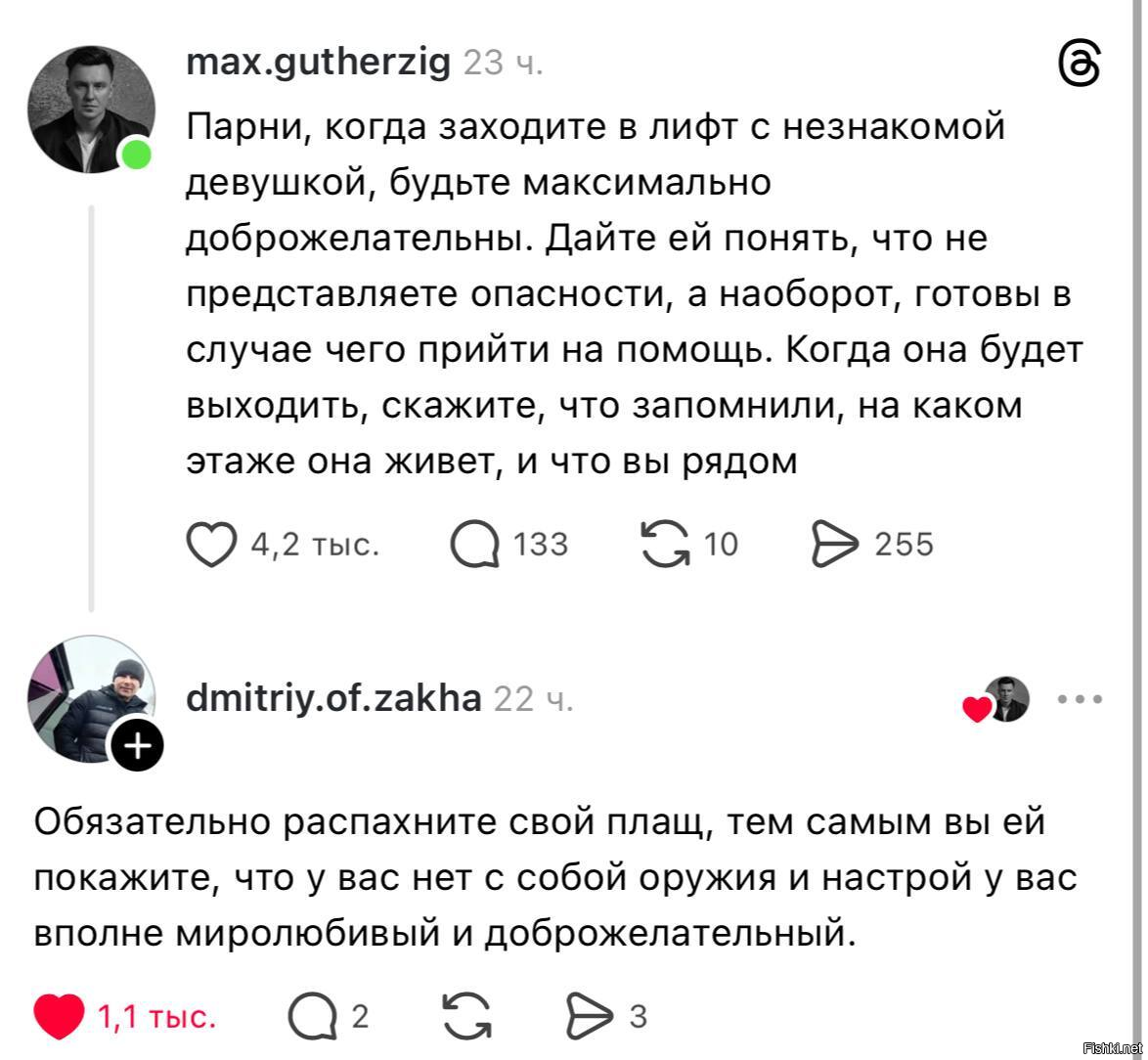Open max.gutherzig profile username link
1148x1060 pixels.
click(x=318, y=64)
